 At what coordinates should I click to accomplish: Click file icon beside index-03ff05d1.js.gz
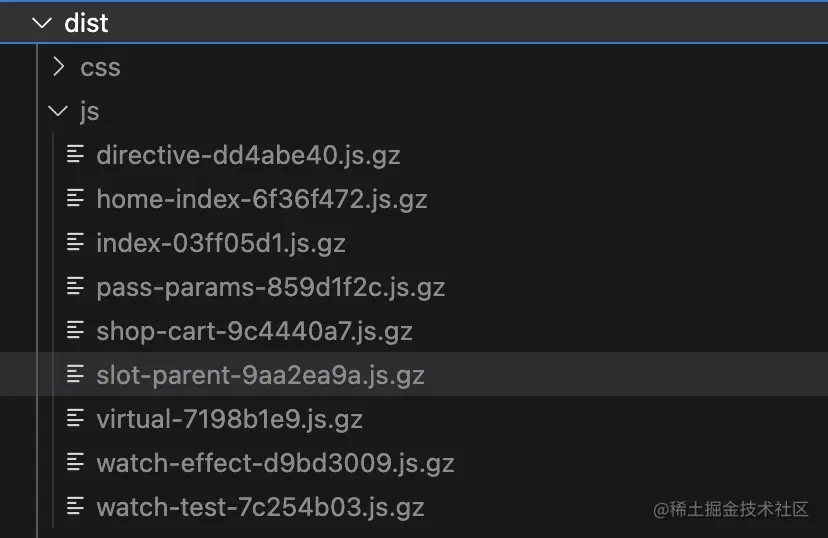click(75, 242)
